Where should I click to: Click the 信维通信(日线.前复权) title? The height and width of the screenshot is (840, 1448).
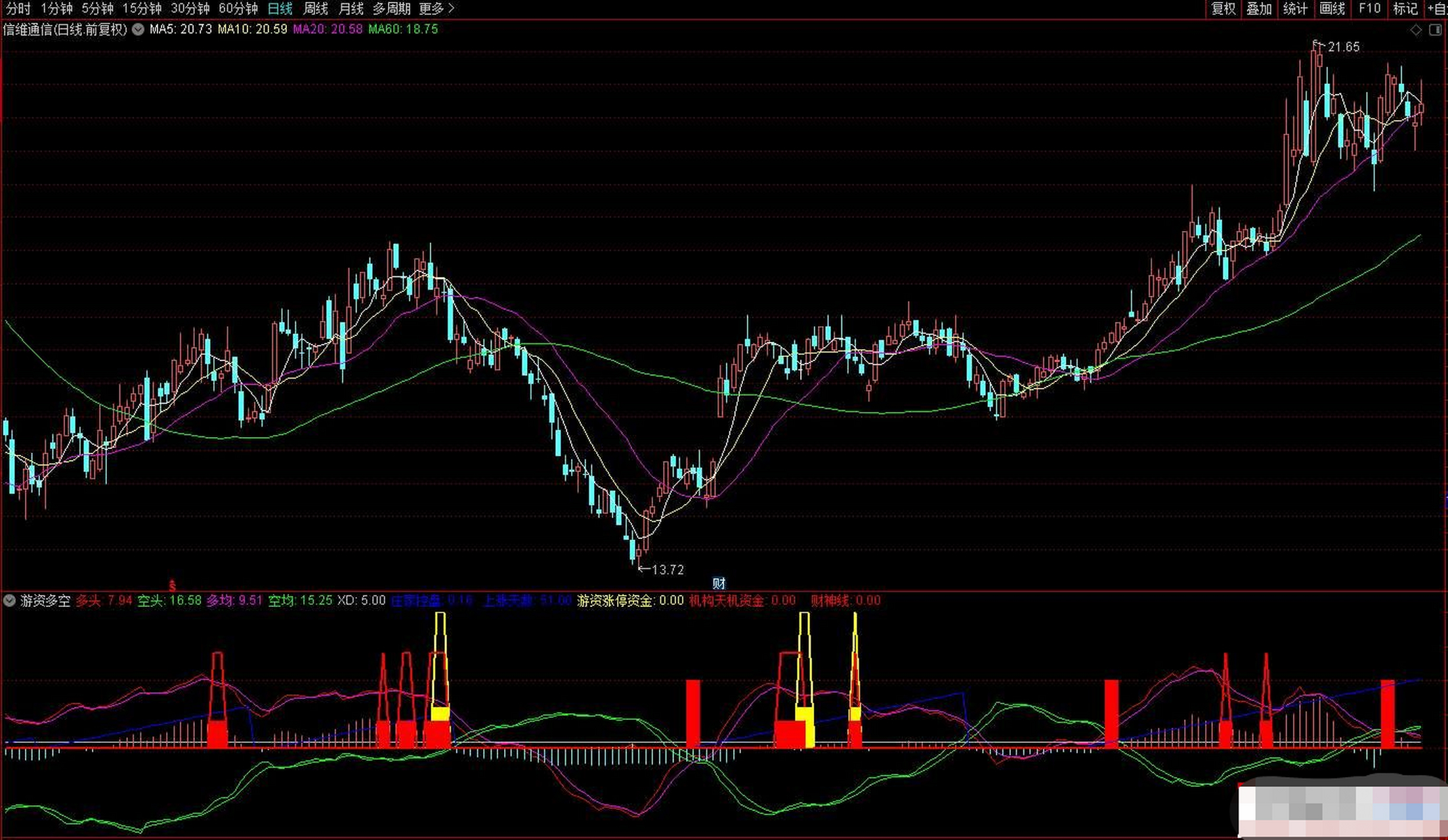[x=65, y=30]
